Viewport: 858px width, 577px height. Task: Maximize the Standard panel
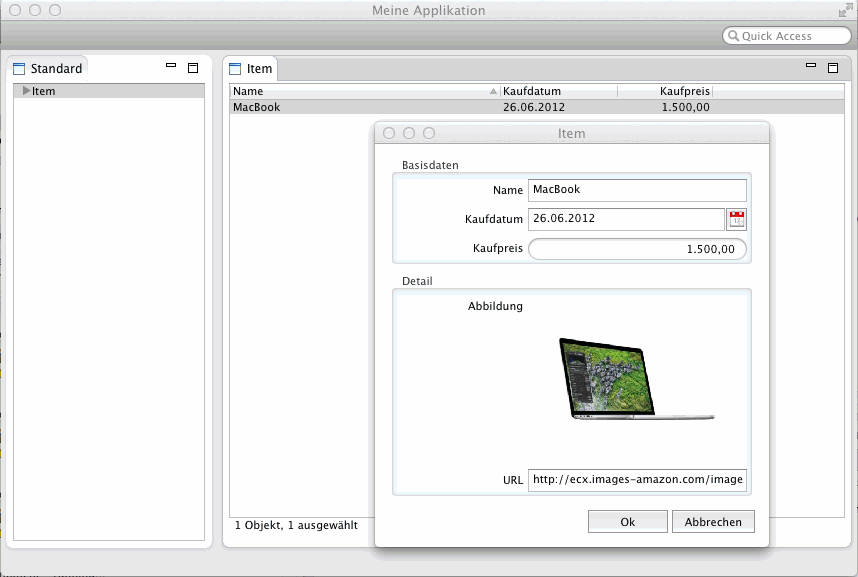[x=193, y=68]
